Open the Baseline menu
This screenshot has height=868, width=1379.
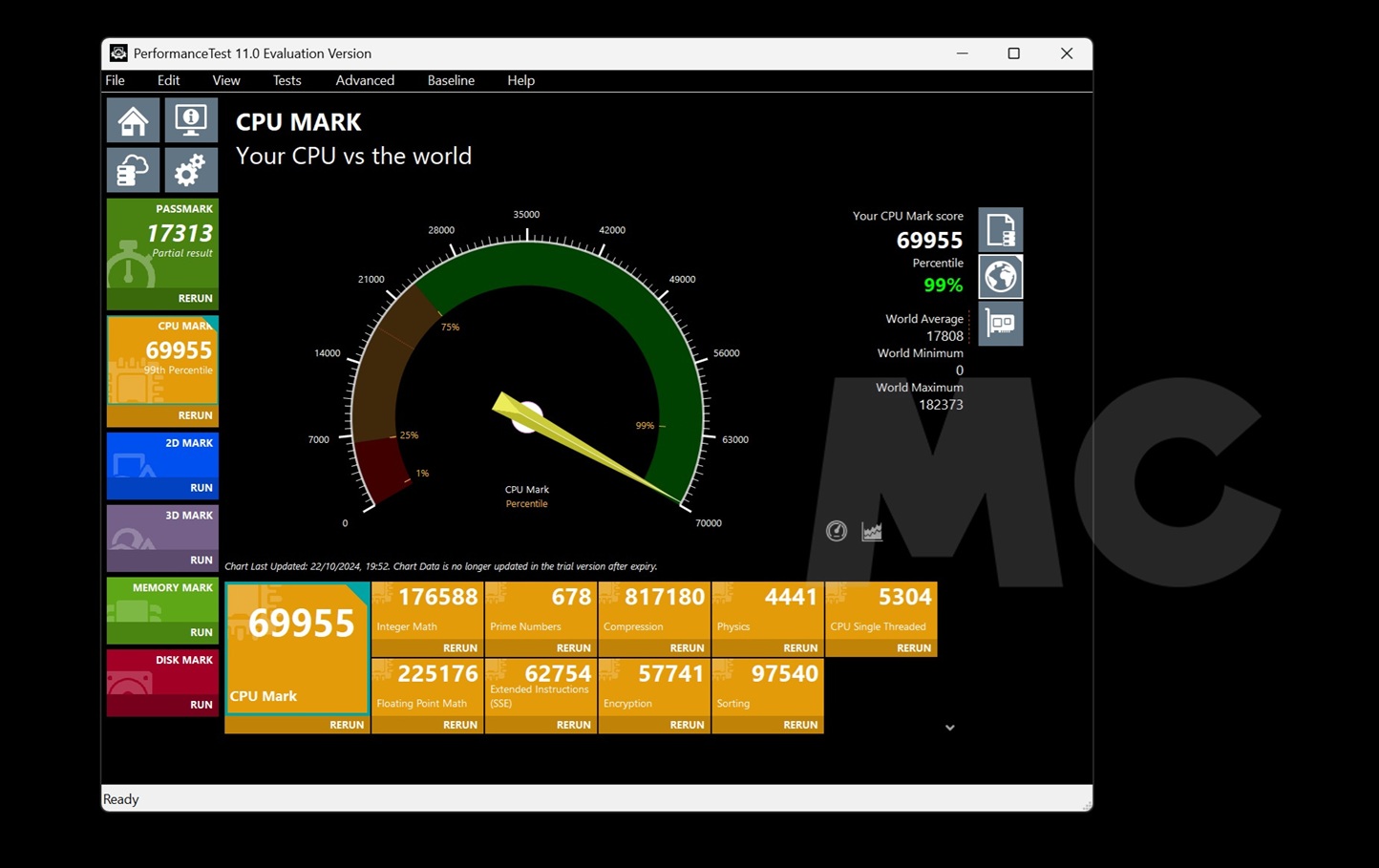pyautogui.click(x=451, y=80)
